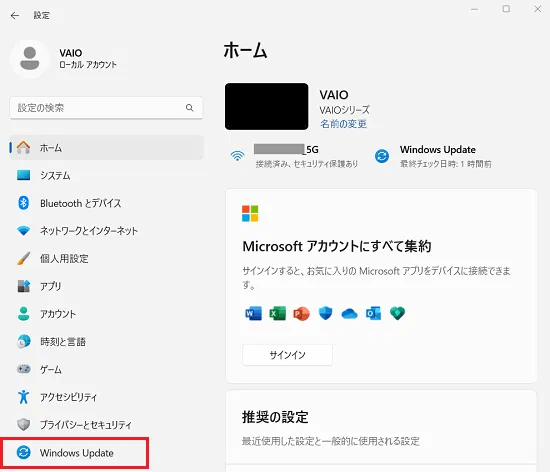550x472 pixels.
Task: Click the PowerPoint app icon
Action: pos(301,313)
